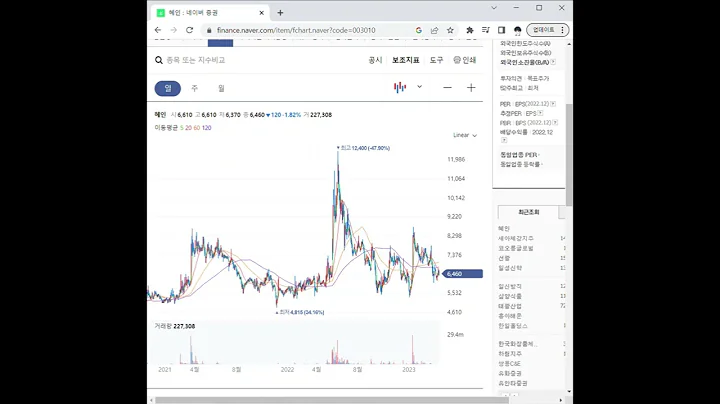Click the tab search chevron in title bar
Screen dimensions: 720x404
tap(494, 8)
